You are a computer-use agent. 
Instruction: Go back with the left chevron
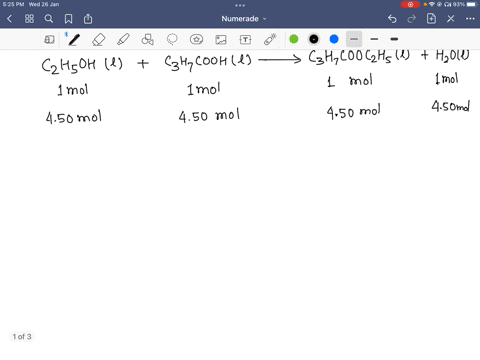[x=10, y=19]
